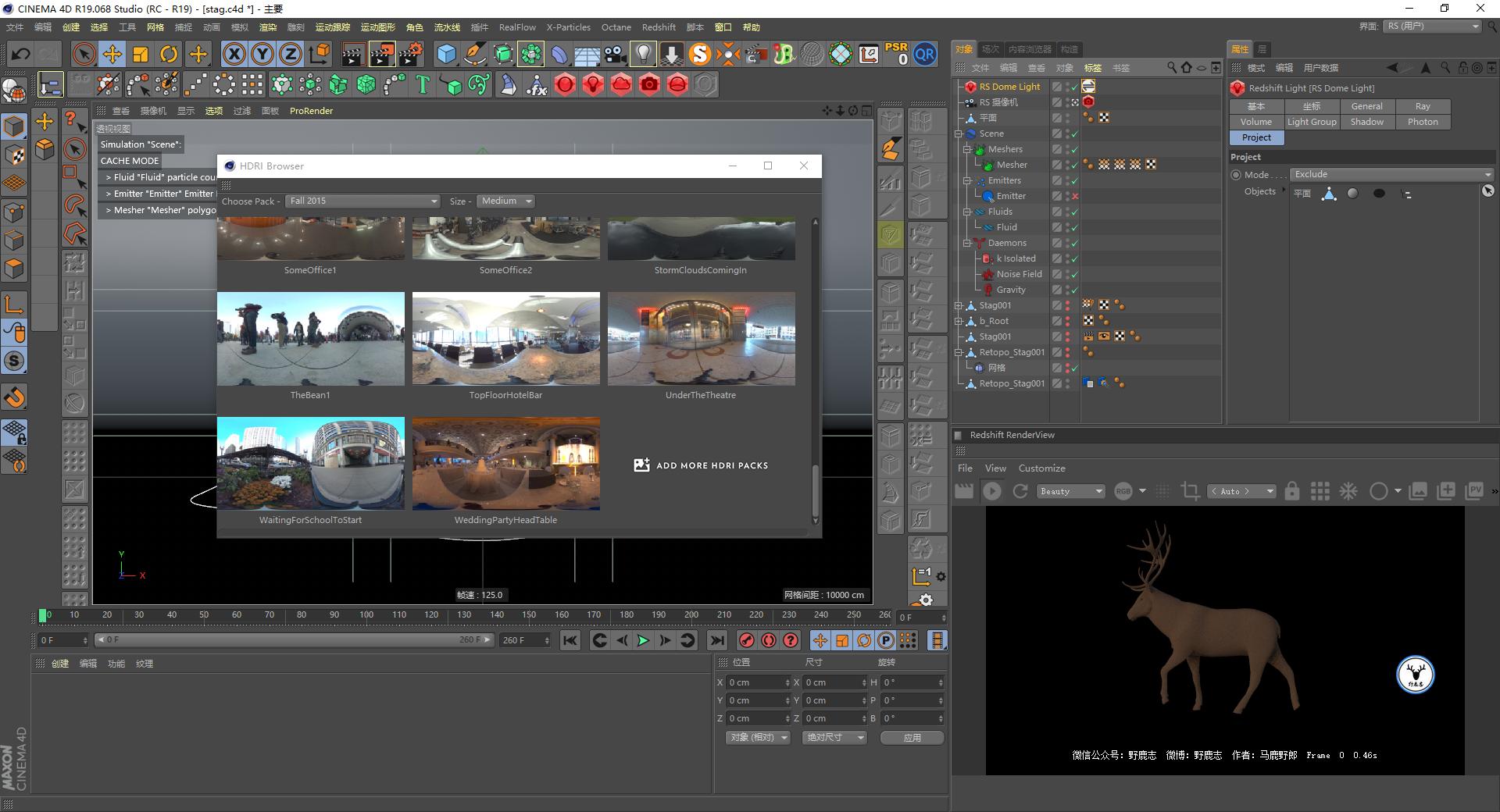Image resolution: width=1500 pixels, height=812 pixels.
Task: Open the Choose Pack dropdown
Action: [x=362, y=201]
